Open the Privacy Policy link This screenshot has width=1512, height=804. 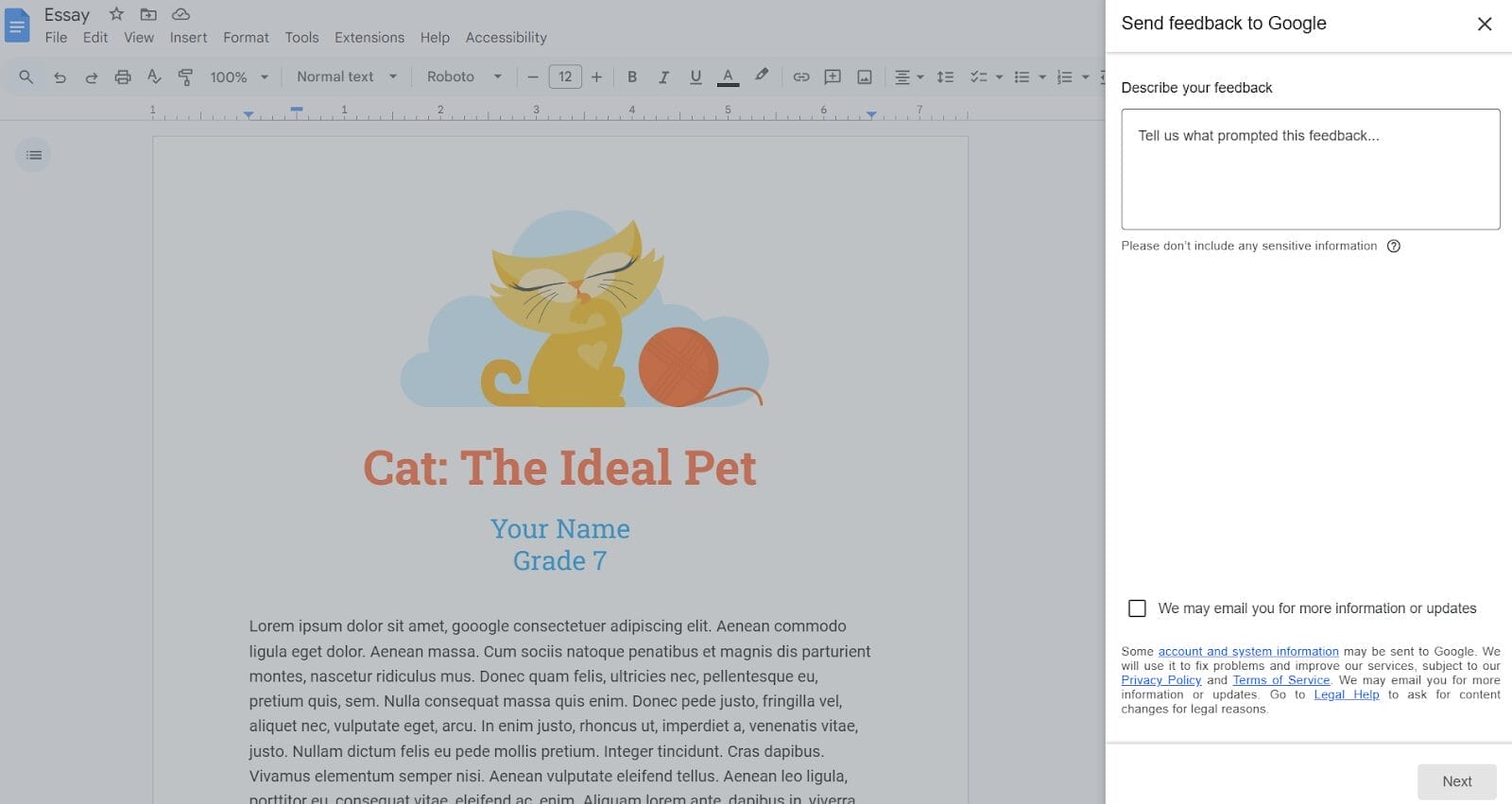pyautogui.click(x=1160, y=680)
